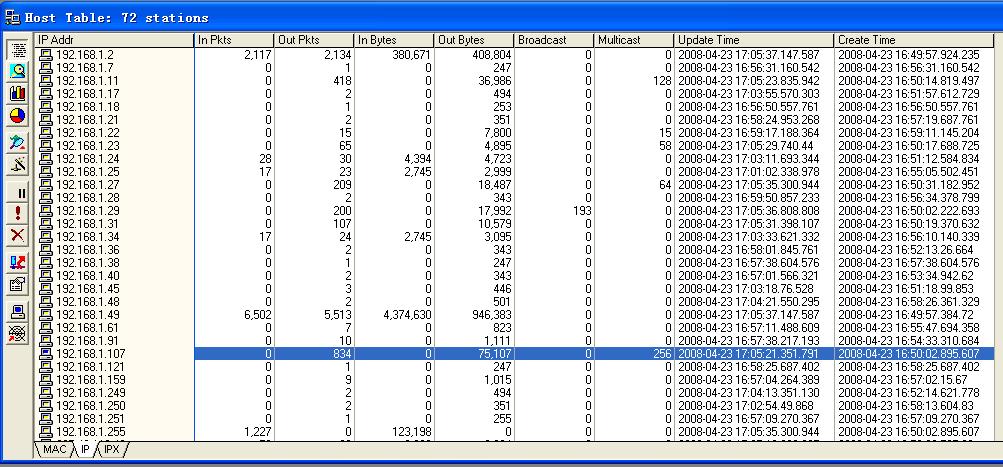Screen dimensions: 1003x467
Task: Sort by the Update Time column header
Action: pos(754,40)
